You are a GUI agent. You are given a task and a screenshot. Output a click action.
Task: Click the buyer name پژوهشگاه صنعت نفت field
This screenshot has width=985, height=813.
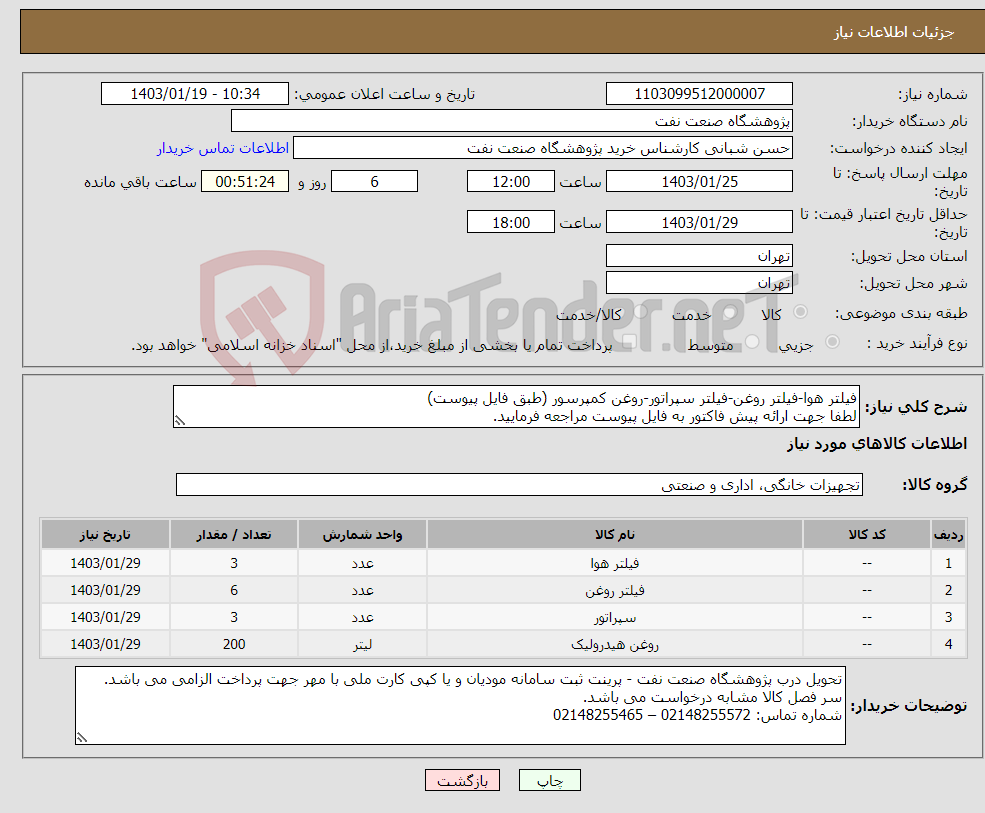click(512, 121)
